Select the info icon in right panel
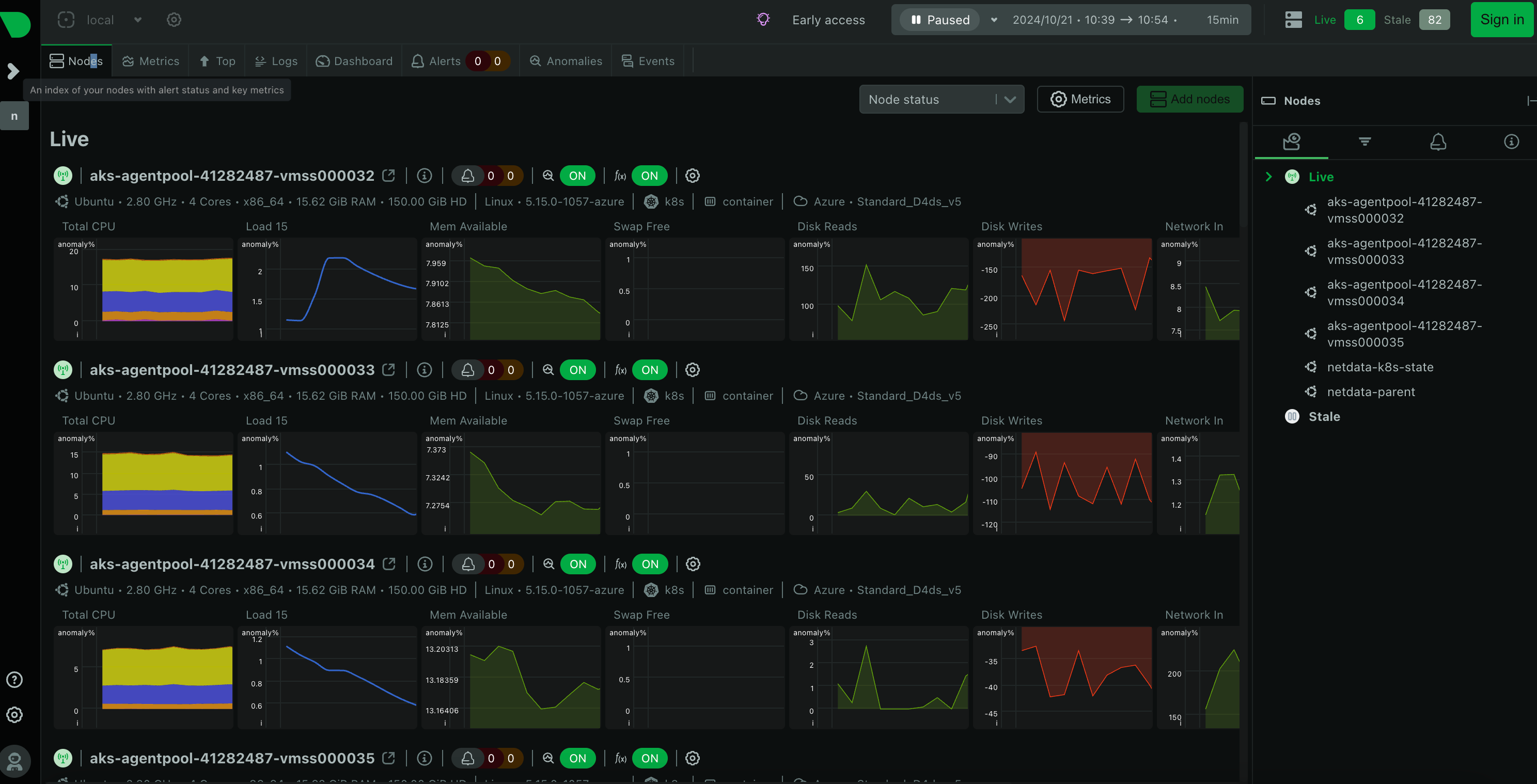The width and height of the screenshot is (1537, 784). (1511, 142)
